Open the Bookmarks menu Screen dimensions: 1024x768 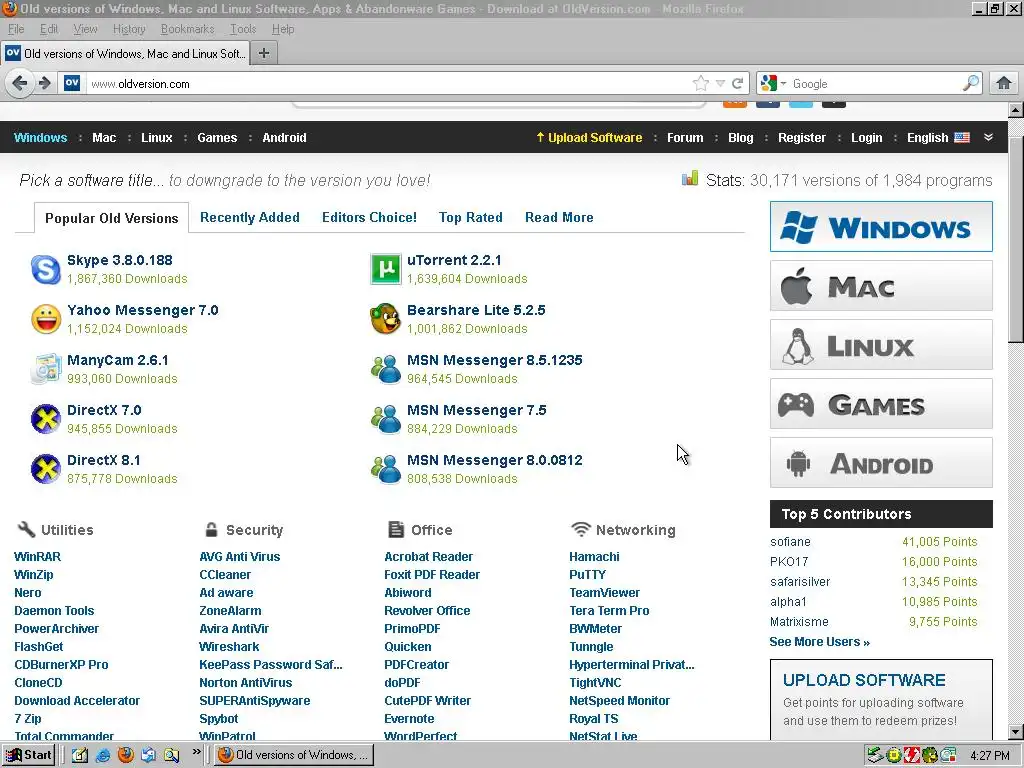pos(187,29)
